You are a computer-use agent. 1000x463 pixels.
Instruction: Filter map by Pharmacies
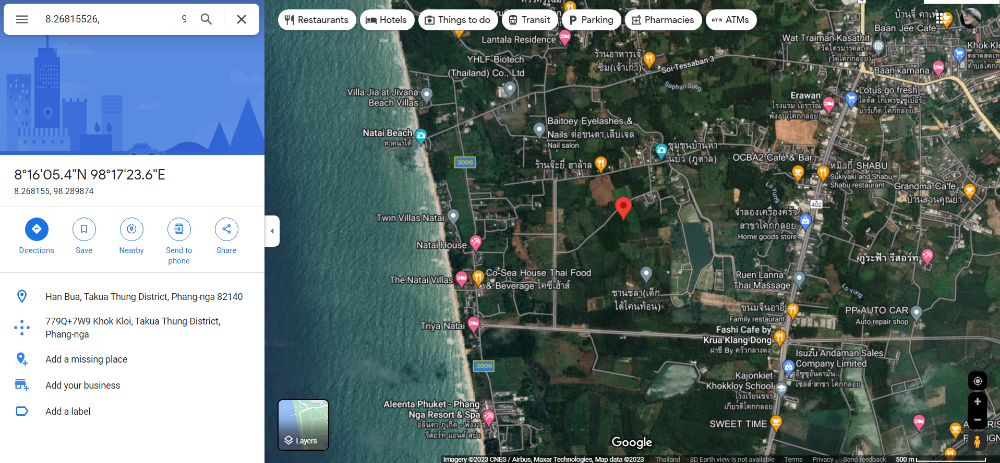[x=663, y=20]
